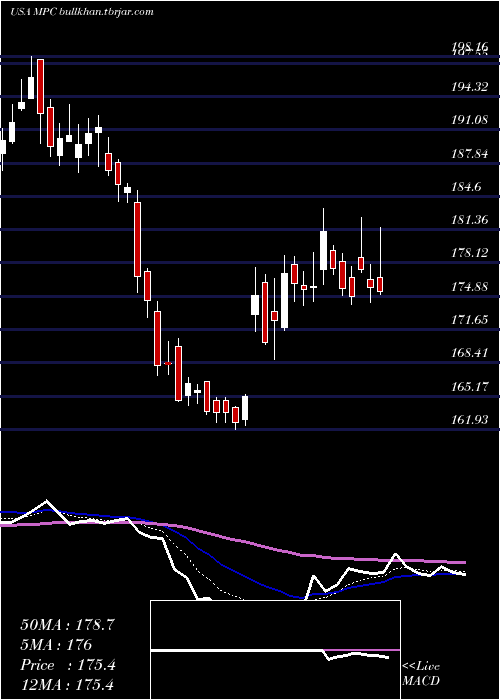Click the 5MA : 176 reading
Screen dimensions: 500x700
[56, 645]
